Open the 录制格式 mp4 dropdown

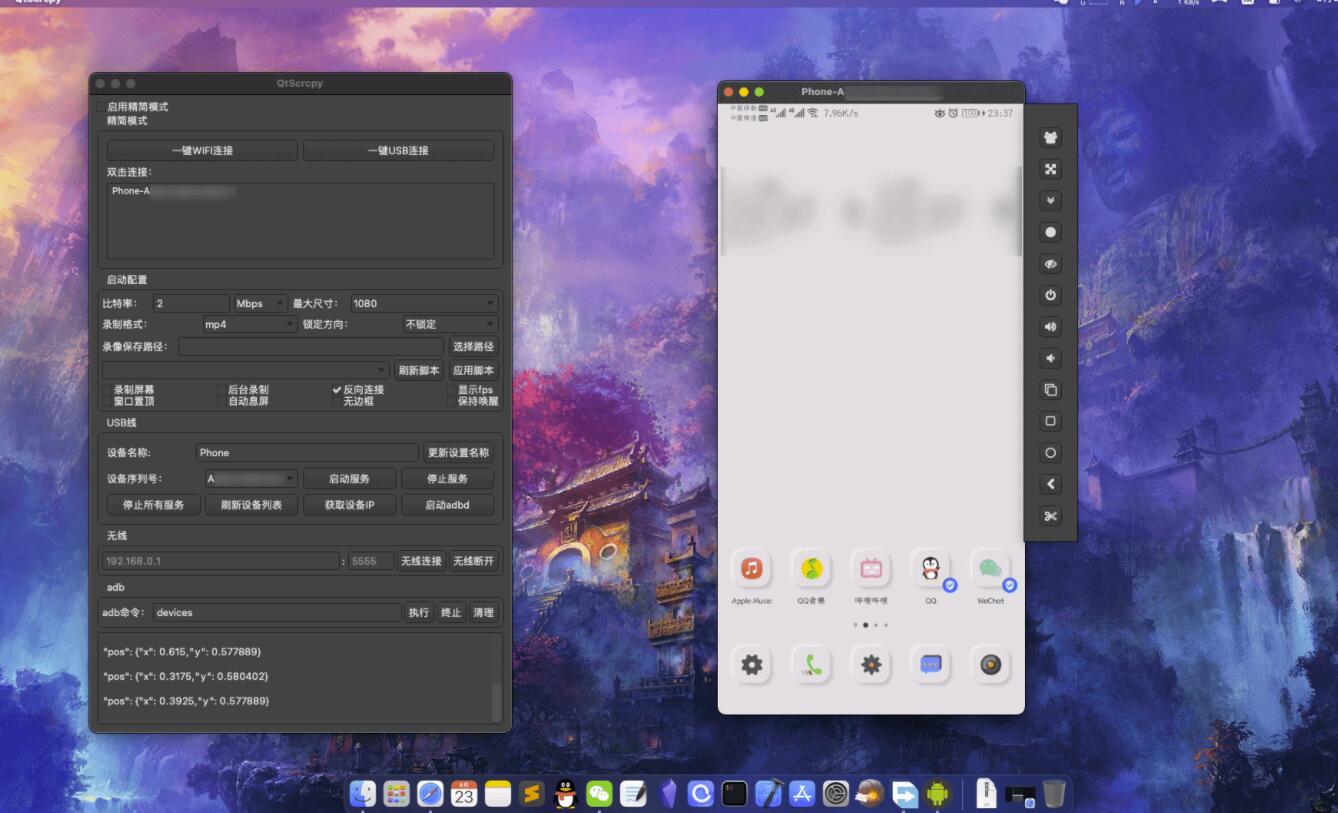coord(250,324)
